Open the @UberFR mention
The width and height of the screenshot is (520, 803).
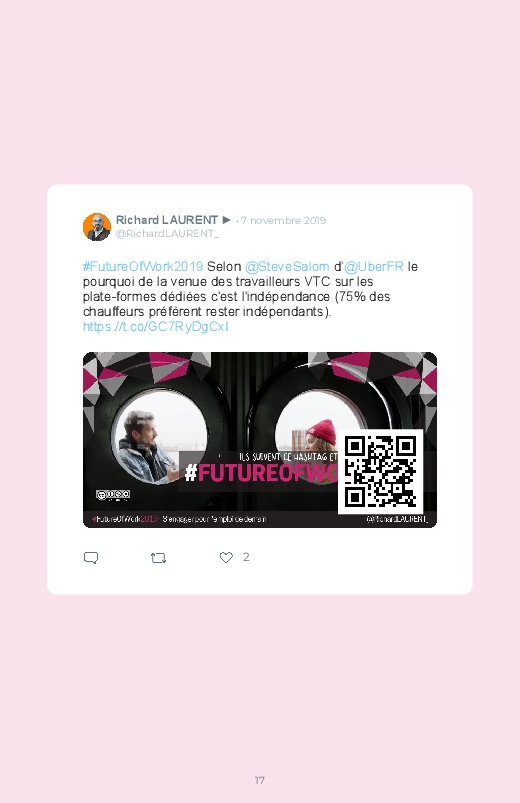pos(373,267)
